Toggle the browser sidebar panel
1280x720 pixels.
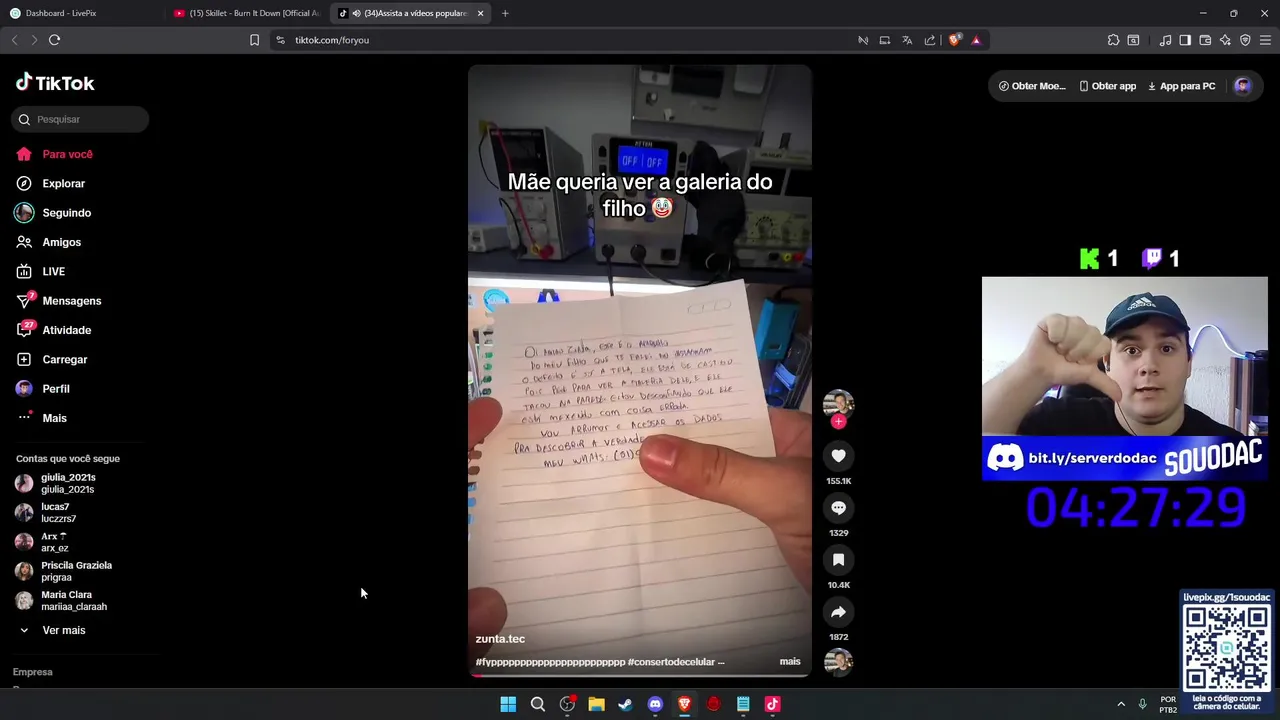coord(1185,40)
